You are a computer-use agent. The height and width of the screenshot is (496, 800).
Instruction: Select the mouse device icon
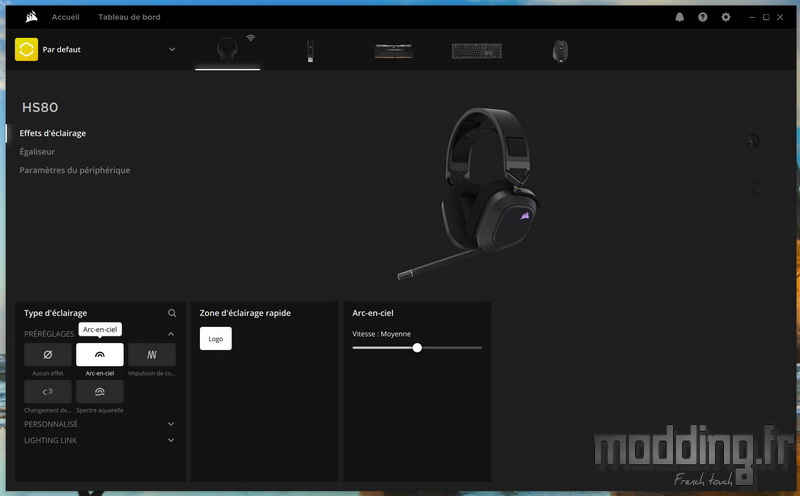(560, 51)
